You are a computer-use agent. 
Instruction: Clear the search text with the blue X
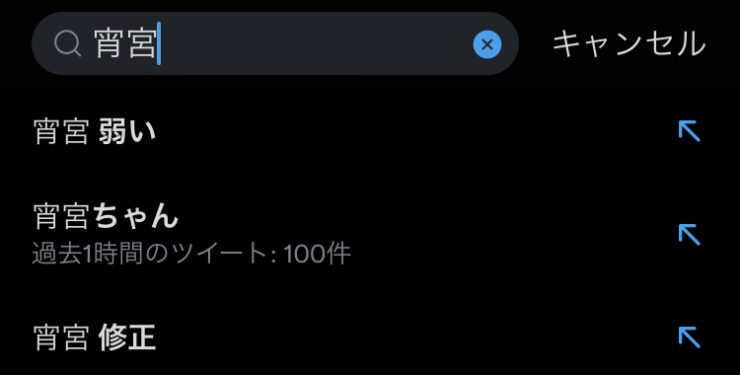[x=487, y=44]
